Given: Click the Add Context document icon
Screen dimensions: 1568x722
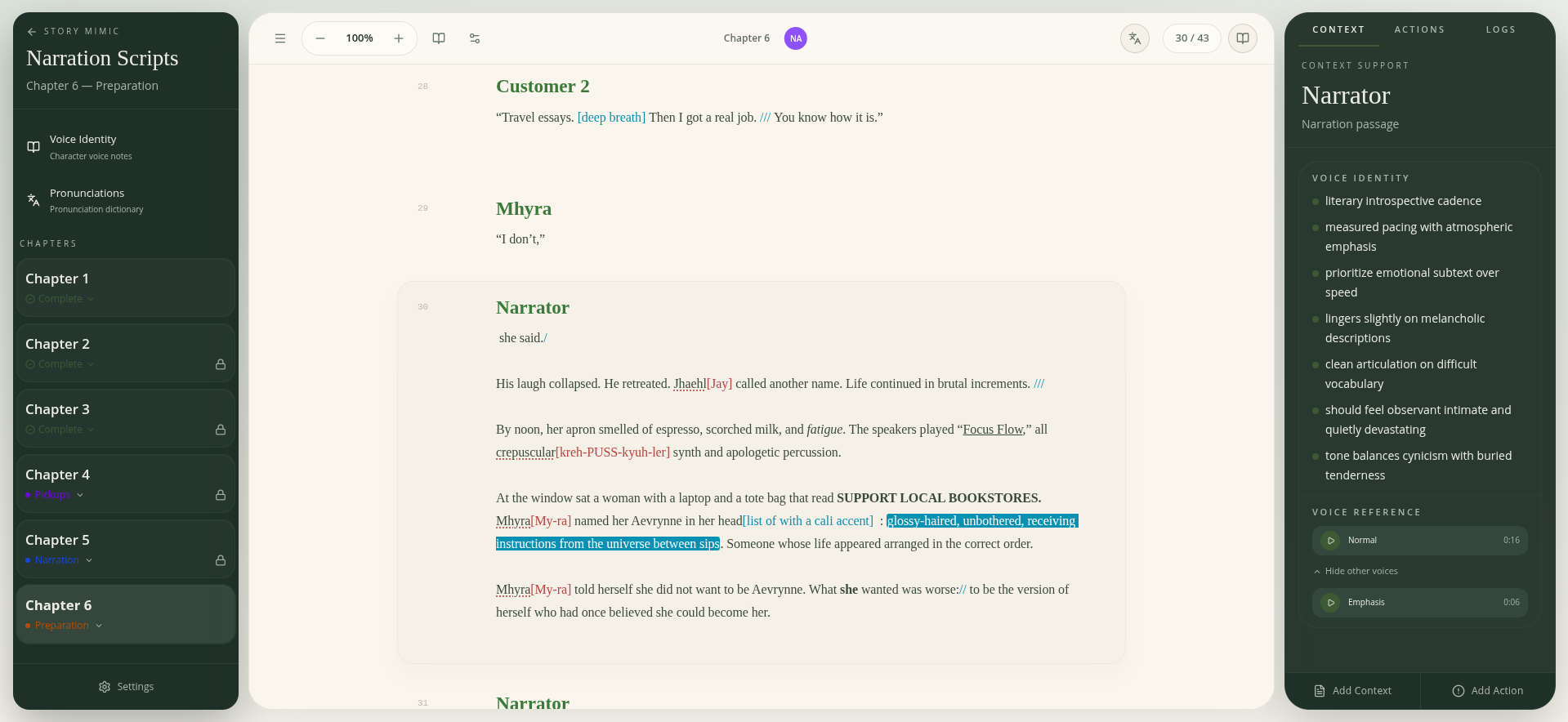Looking at the screenshot, I should (1320, 691).
